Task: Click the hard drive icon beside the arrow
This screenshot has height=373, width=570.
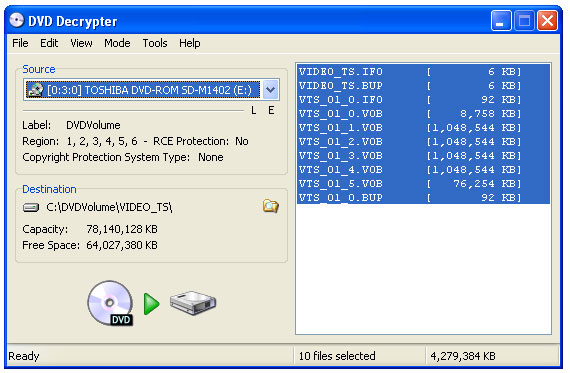Action: pyautogui.click(x=193, y=302)
